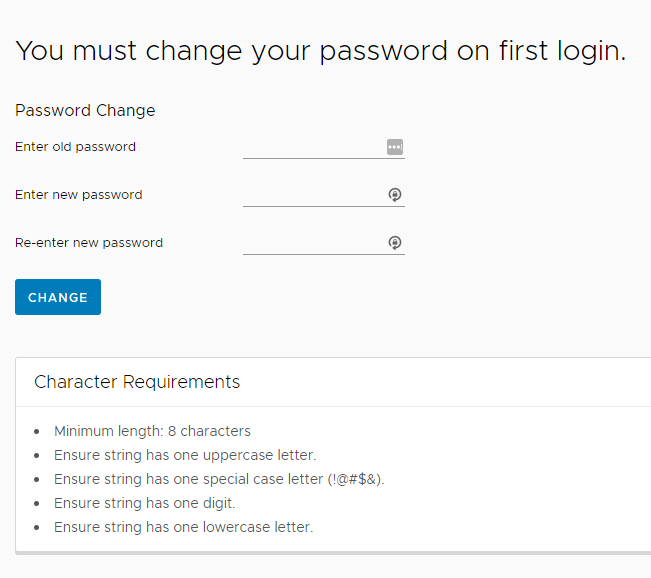
Task: Select the 'Minimum length: 8 characters' requirement
Action: point(152,431)
